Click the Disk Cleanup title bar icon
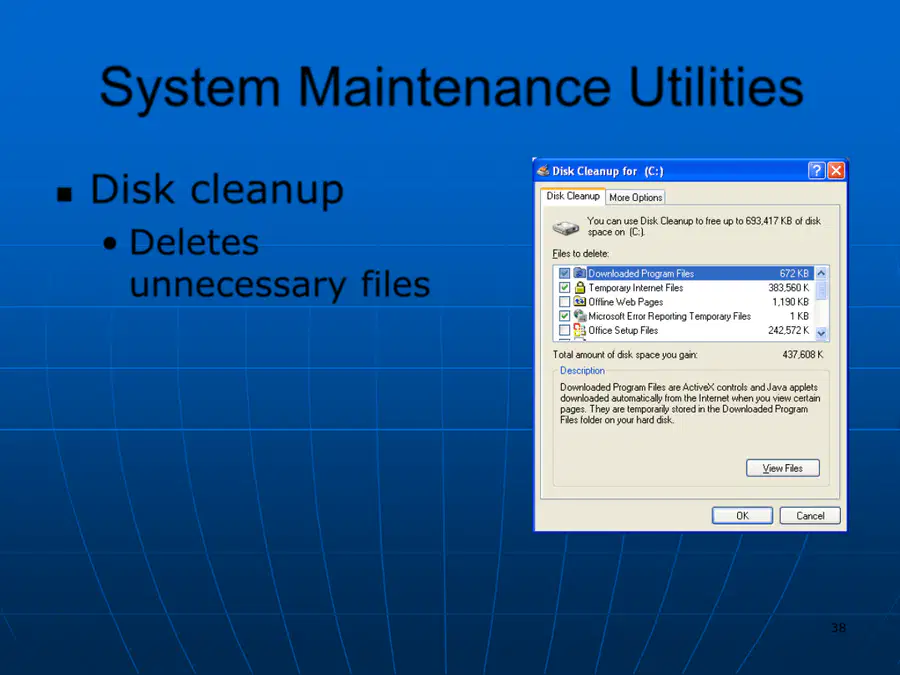 pos(542,170)
